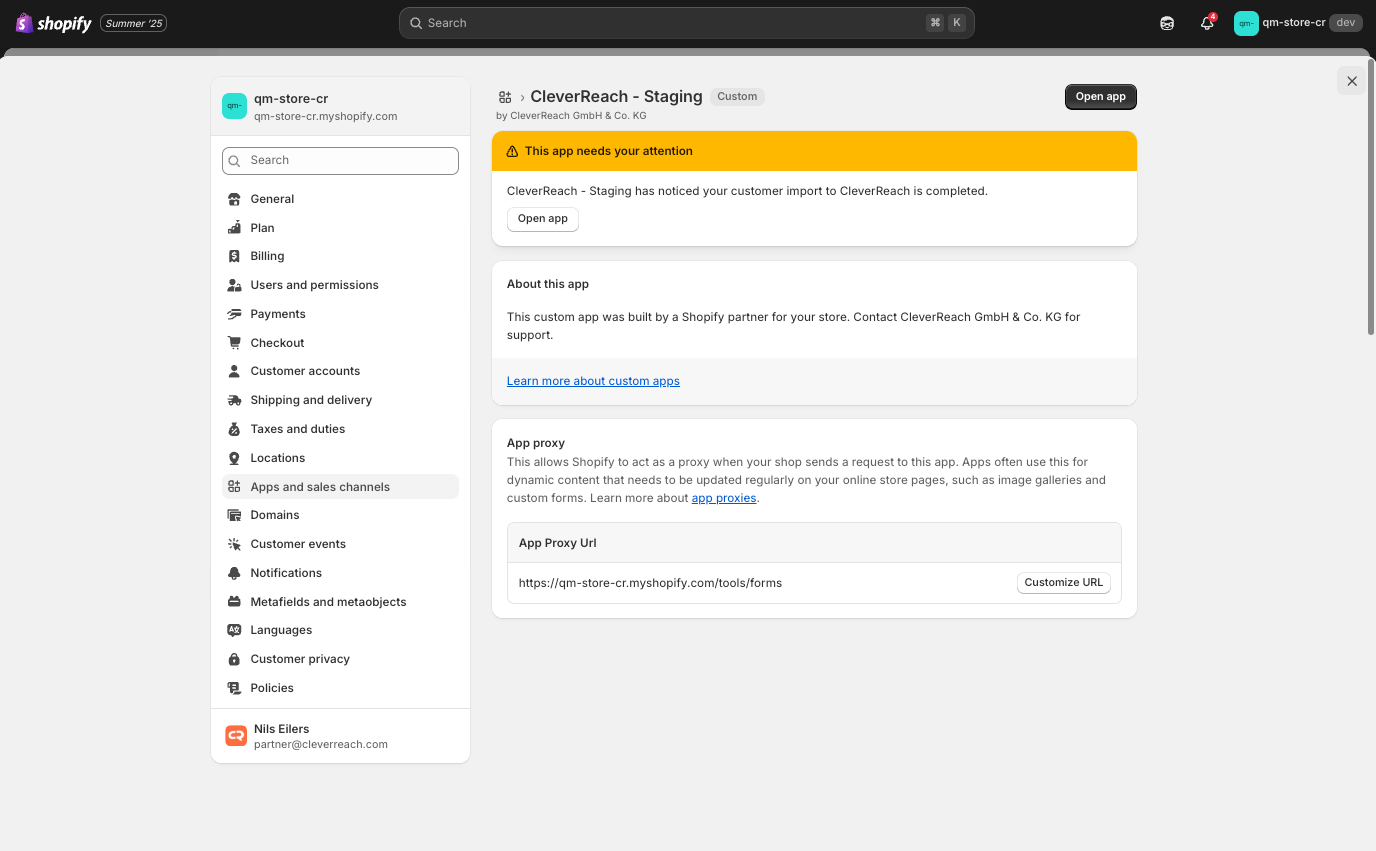The image size is (1376, 851).
Task: Close the settings panel with X
Action: pos(1352,81)
